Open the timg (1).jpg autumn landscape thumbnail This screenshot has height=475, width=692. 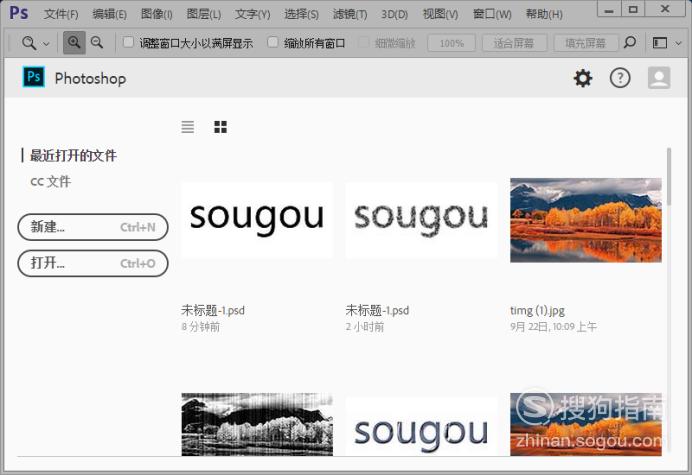586,220
